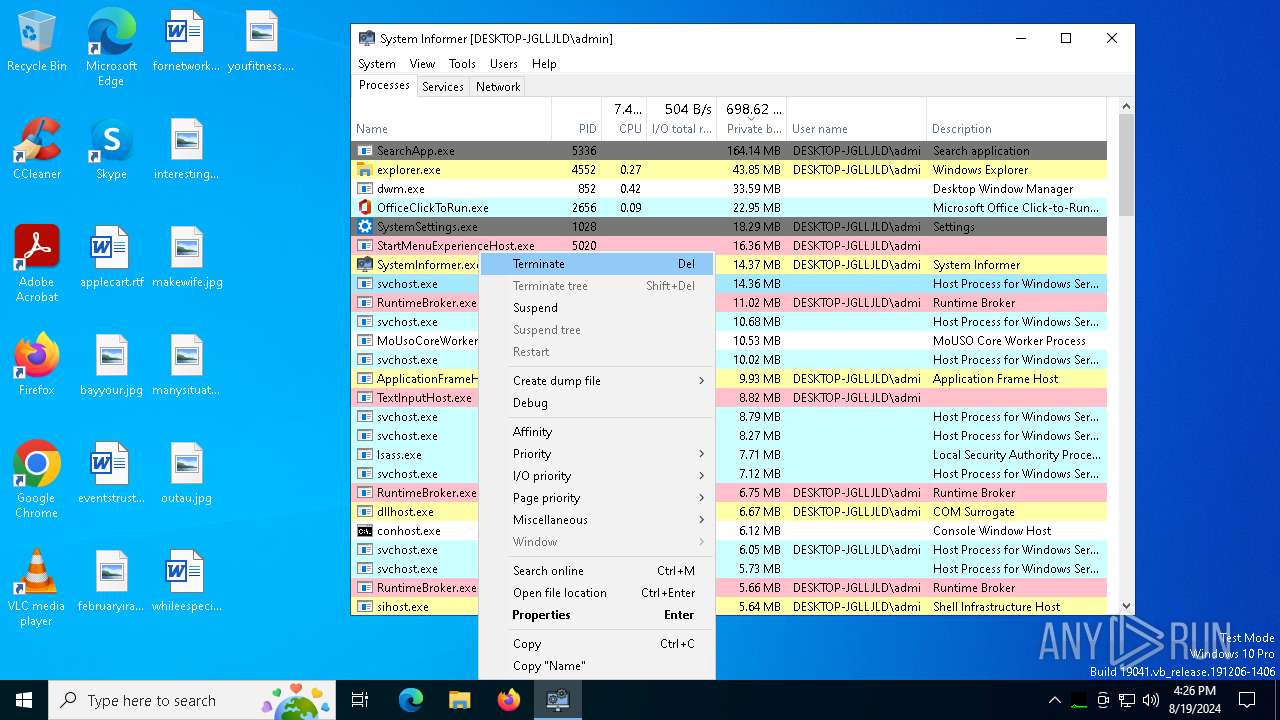Select the Google Chrome desktop shortcut

point(37,480)
